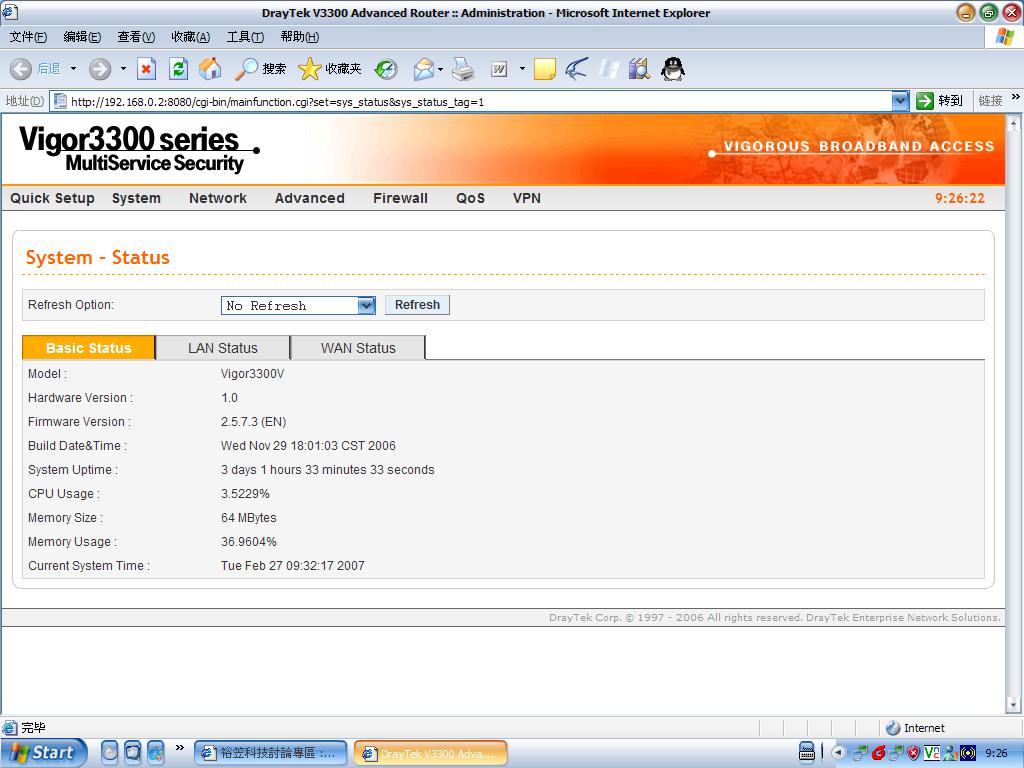Click the VNC tray icon
The height and width of the screenshot is (768, 1024).
(x=931, y=753)
